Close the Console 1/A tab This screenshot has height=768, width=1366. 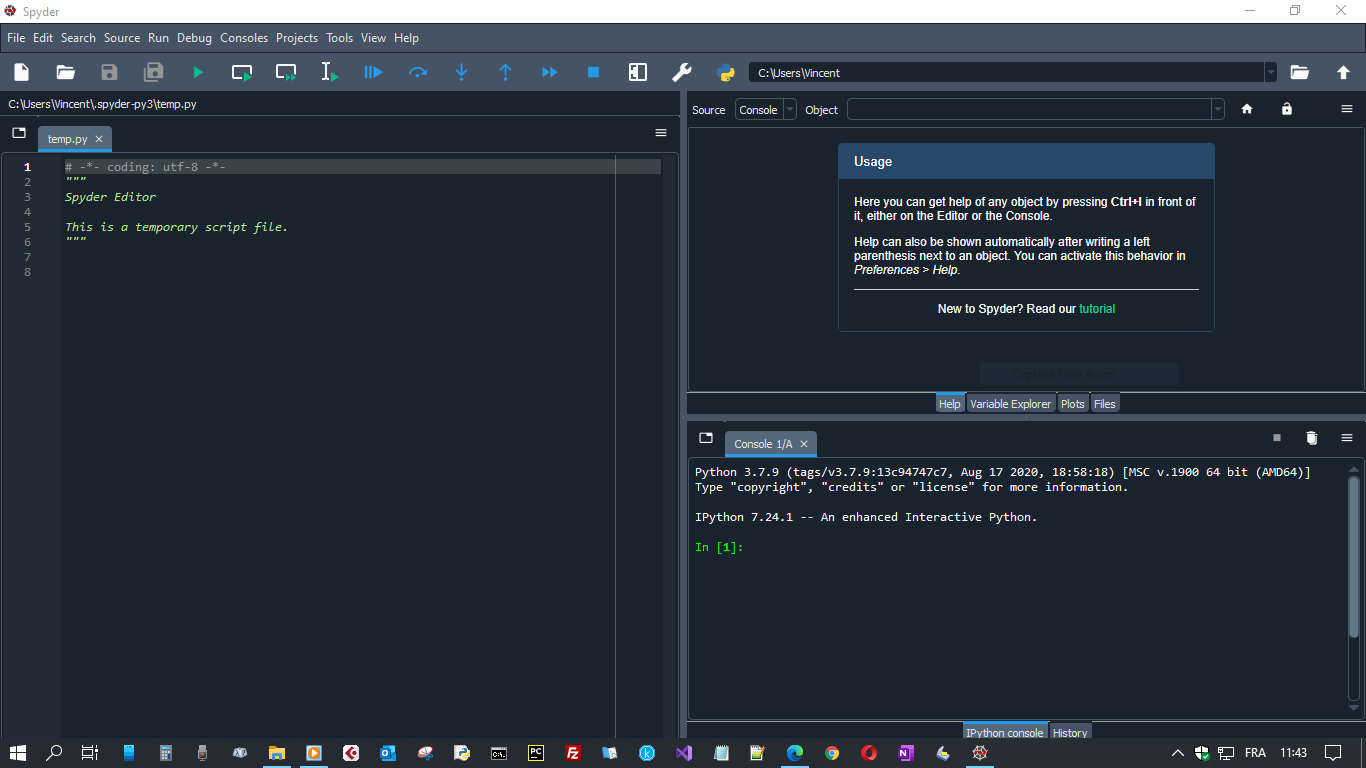pyautogui.click(x=804, y=444)
